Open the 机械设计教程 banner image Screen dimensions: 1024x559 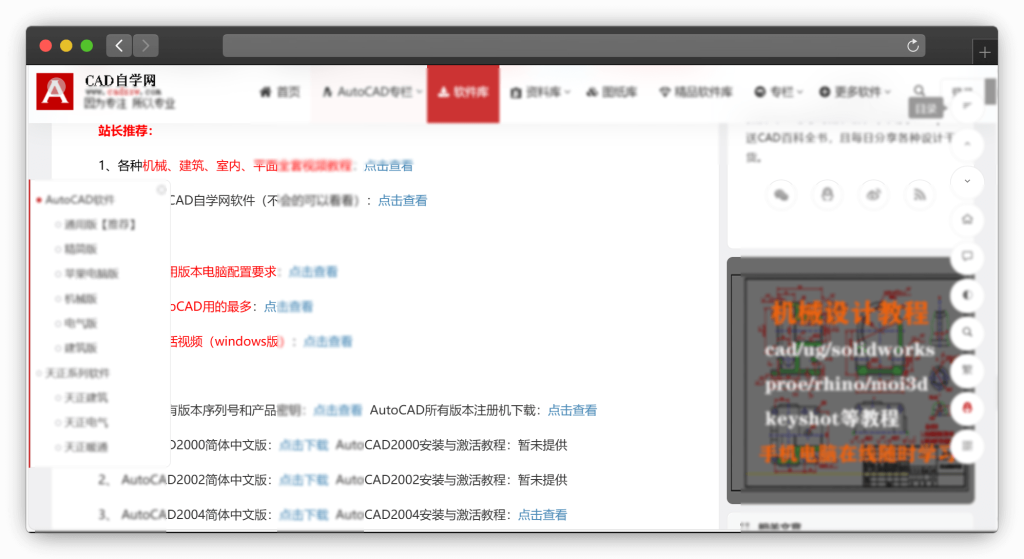[850, 381]
